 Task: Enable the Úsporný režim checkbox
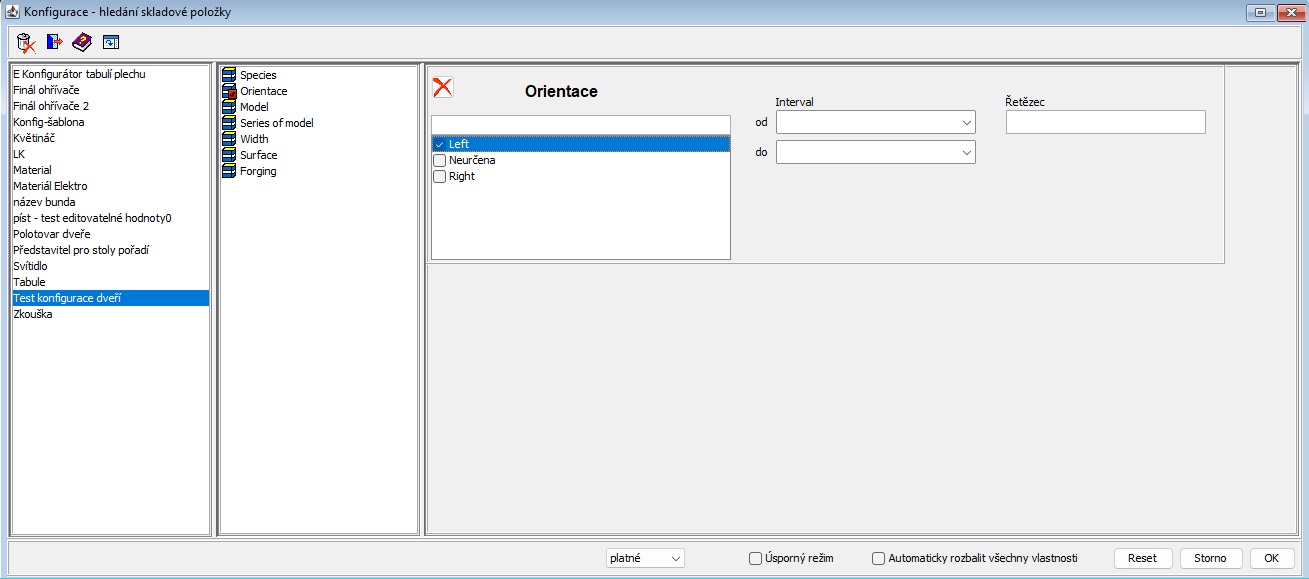click(756, 558)
